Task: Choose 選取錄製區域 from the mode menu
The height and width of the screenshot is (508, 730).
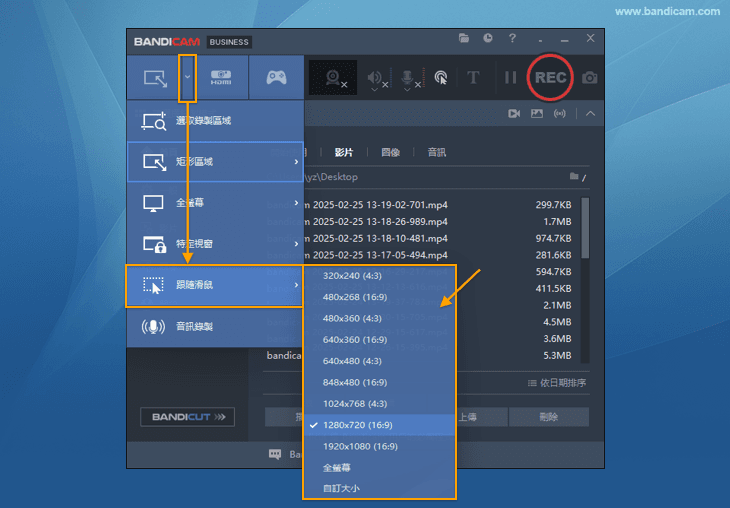Action: (215, 121)
